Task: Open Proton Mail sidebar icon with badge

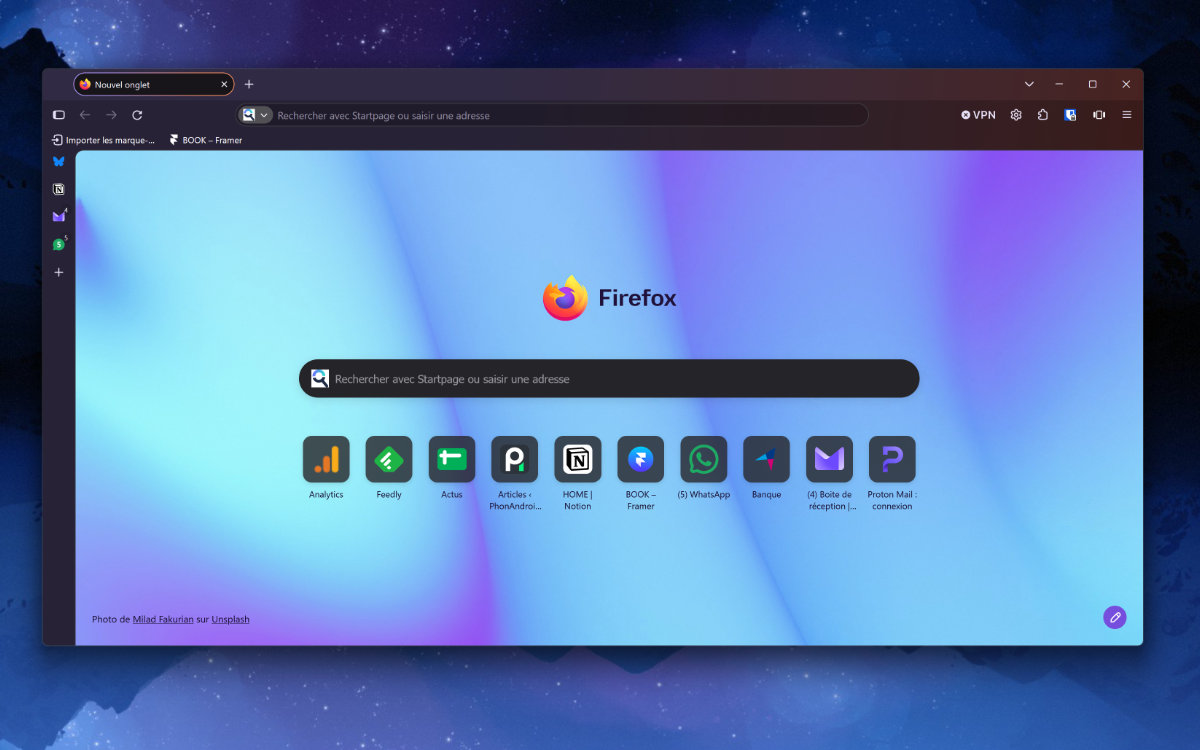Action: [59, 216]
